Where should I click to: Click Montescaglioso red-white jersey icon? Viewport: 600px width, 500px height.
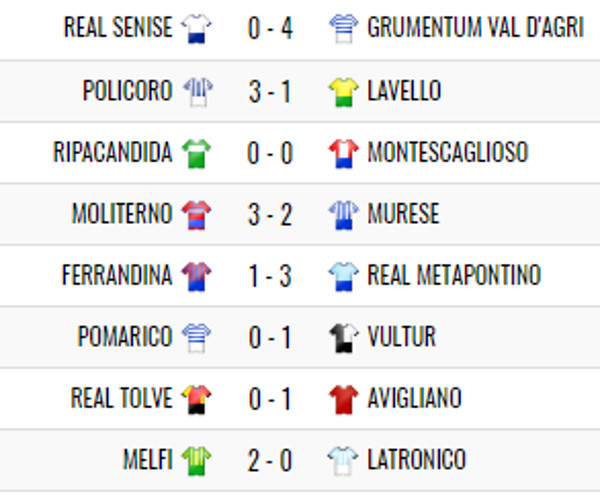[x=344, y=154]
